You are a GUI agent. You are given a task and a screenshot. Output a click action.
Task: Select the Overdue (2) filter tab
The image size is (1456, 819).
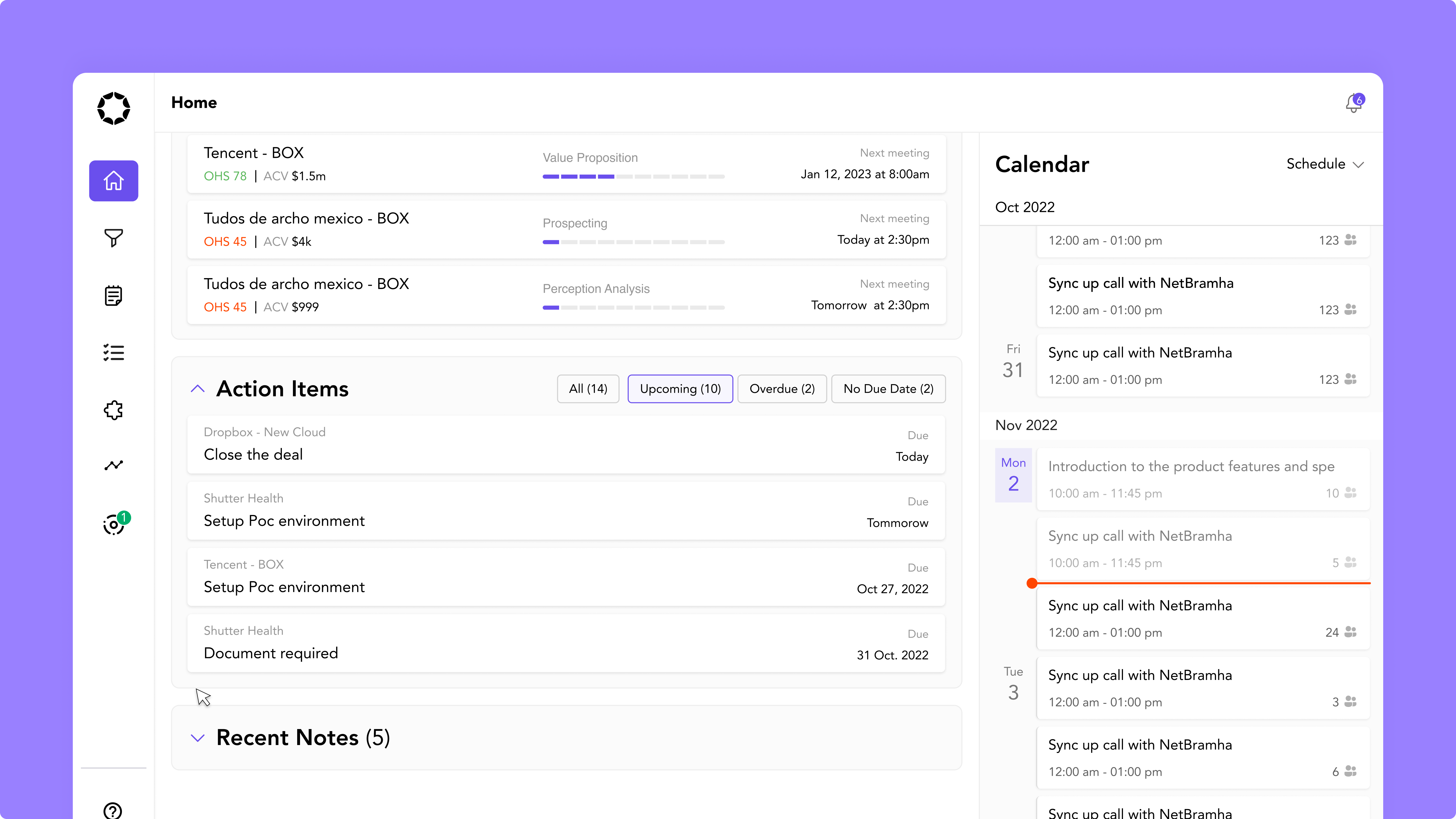pyautogui.click(x=782, y=389)
